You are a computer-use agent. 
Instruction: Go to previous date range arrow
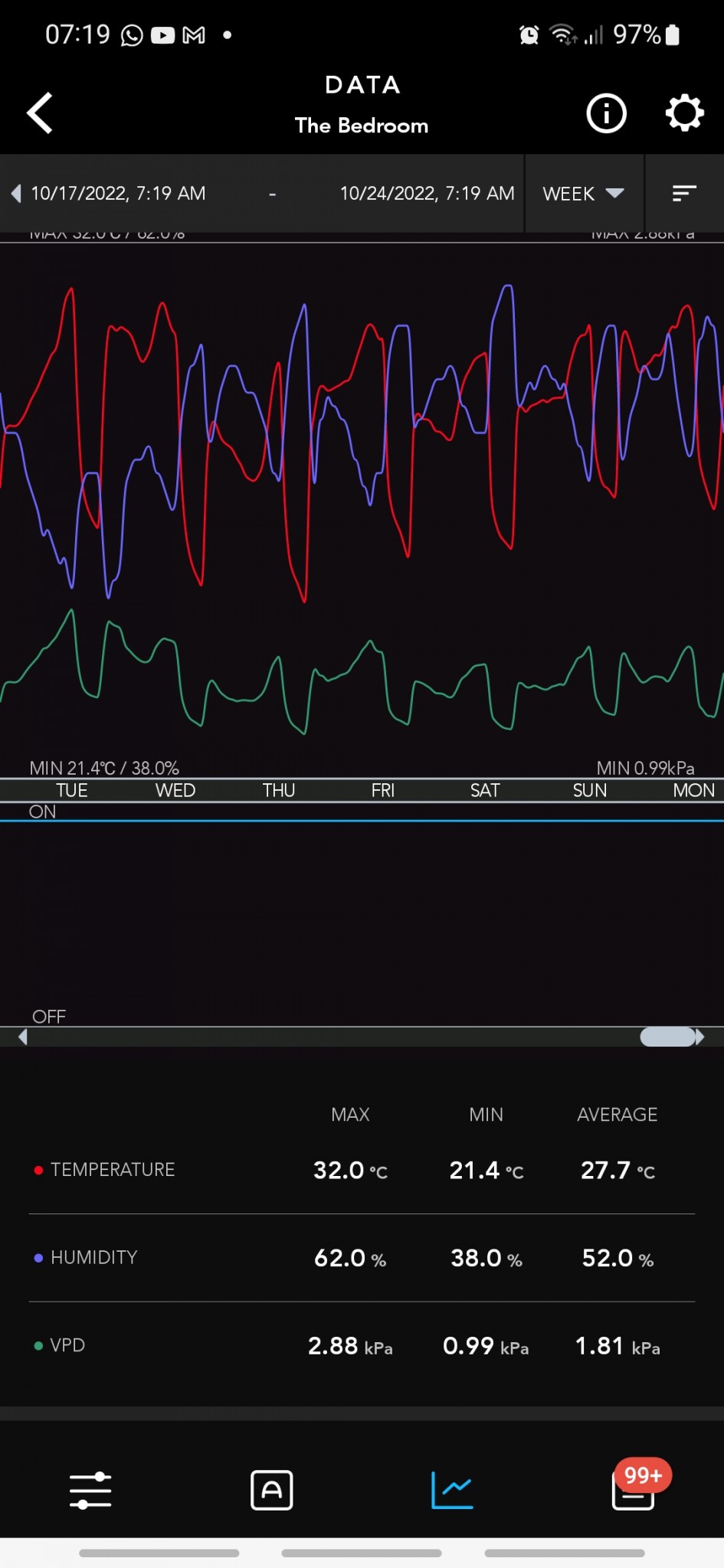[x=16, y=194]
